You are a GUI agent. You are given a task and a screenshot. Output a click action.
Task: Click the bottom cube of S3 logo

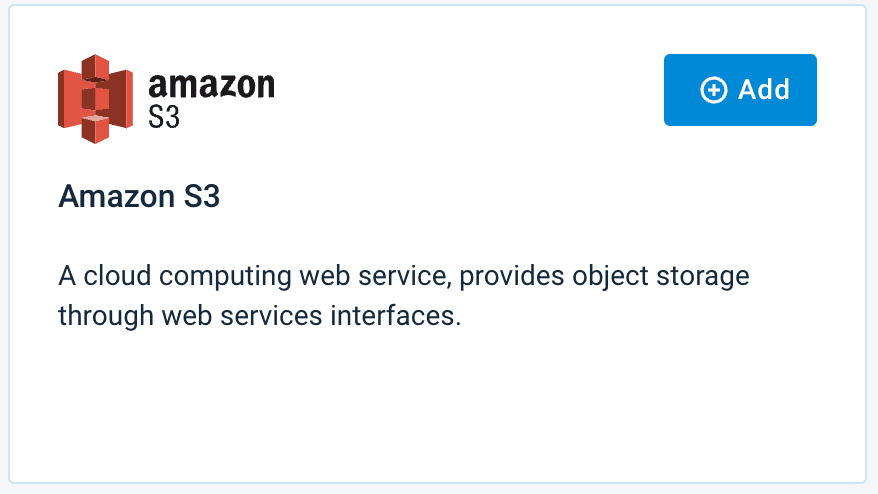[95, 131]
